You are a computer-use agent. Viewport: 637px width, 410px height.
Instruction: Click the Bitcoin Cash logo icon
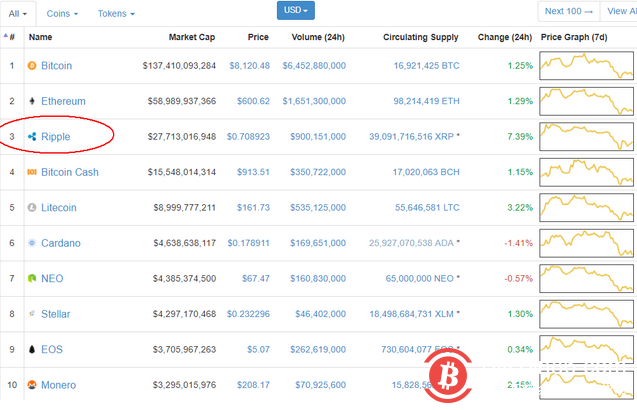click(x=32, y=172)
